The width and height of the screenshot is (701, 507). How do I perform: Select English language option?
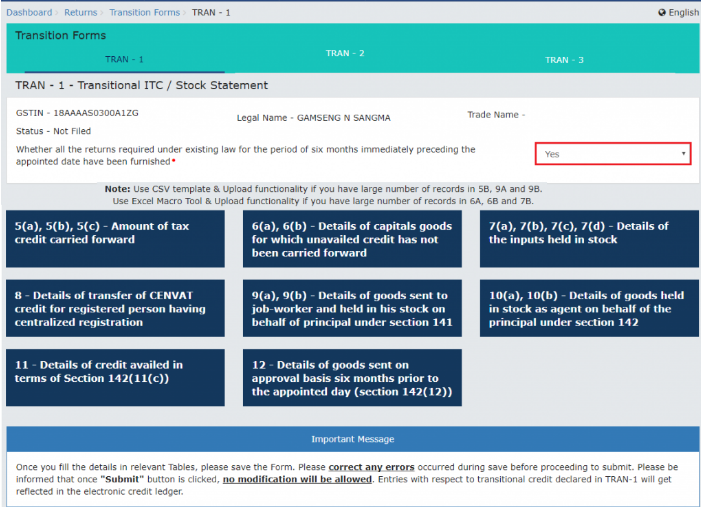point(684,13)
